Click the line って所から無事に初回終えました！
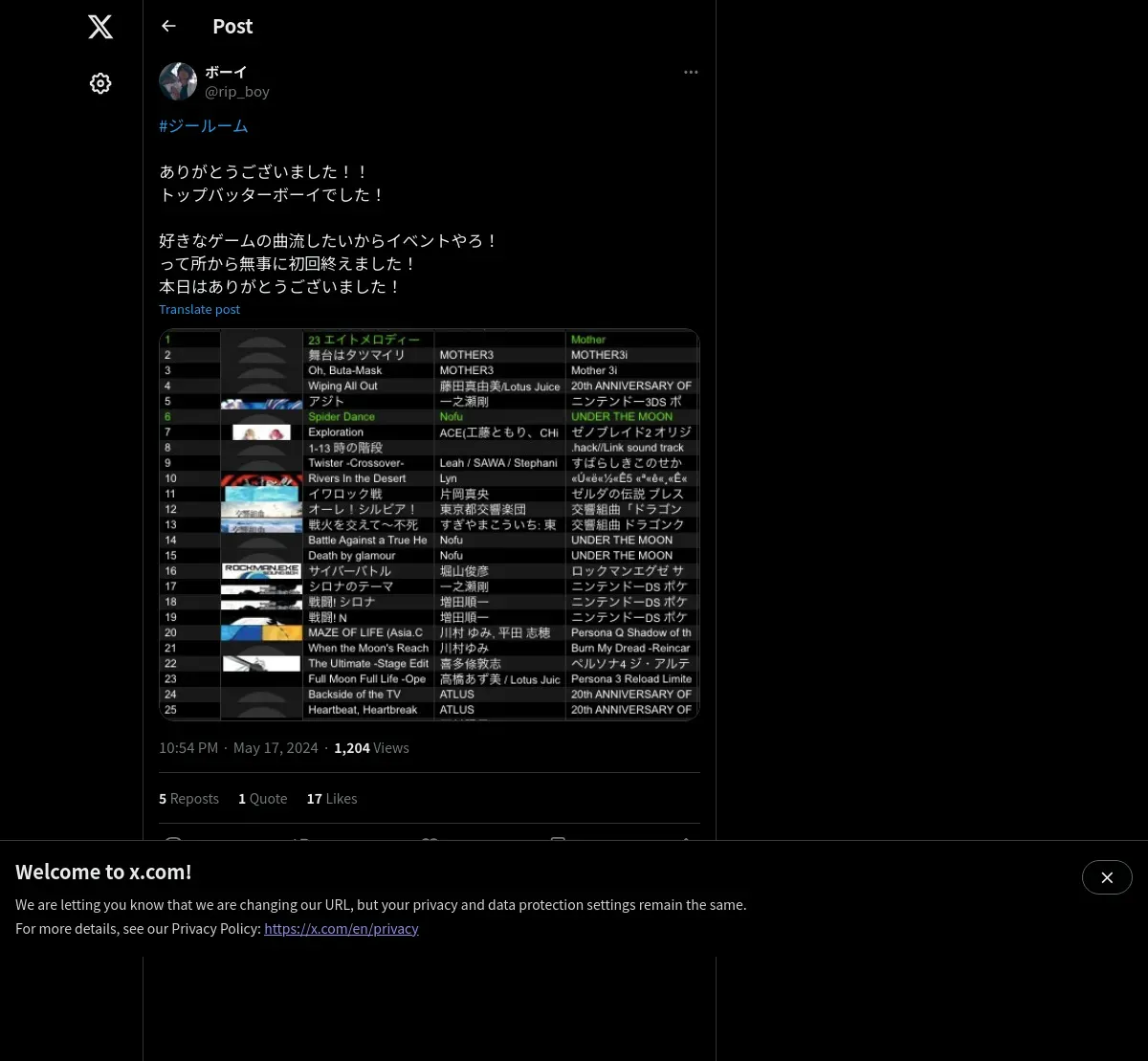 (x=288, y=264)
